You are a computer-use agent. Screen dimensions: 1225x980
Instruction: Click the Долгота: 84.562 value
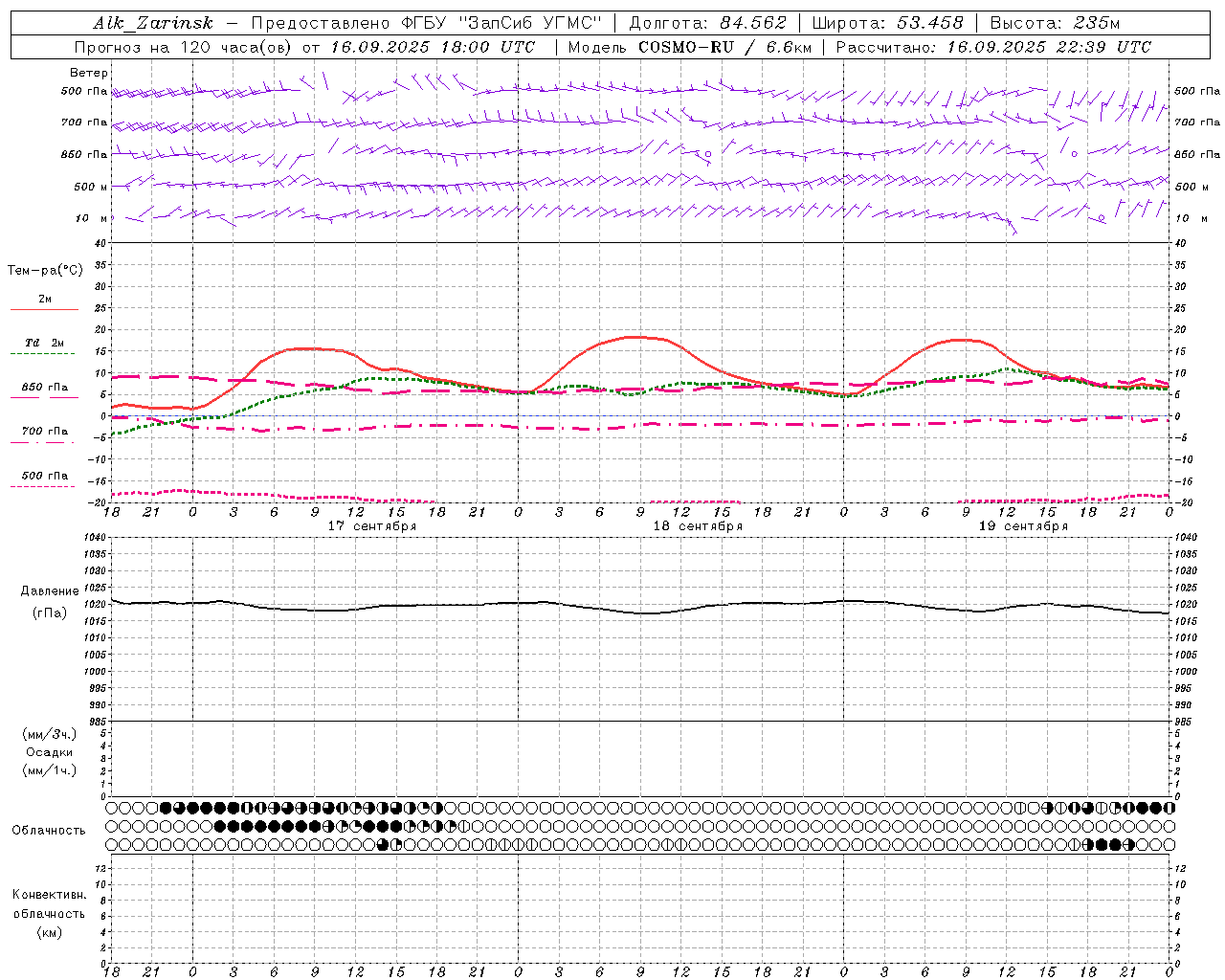[x=707, y=23]
